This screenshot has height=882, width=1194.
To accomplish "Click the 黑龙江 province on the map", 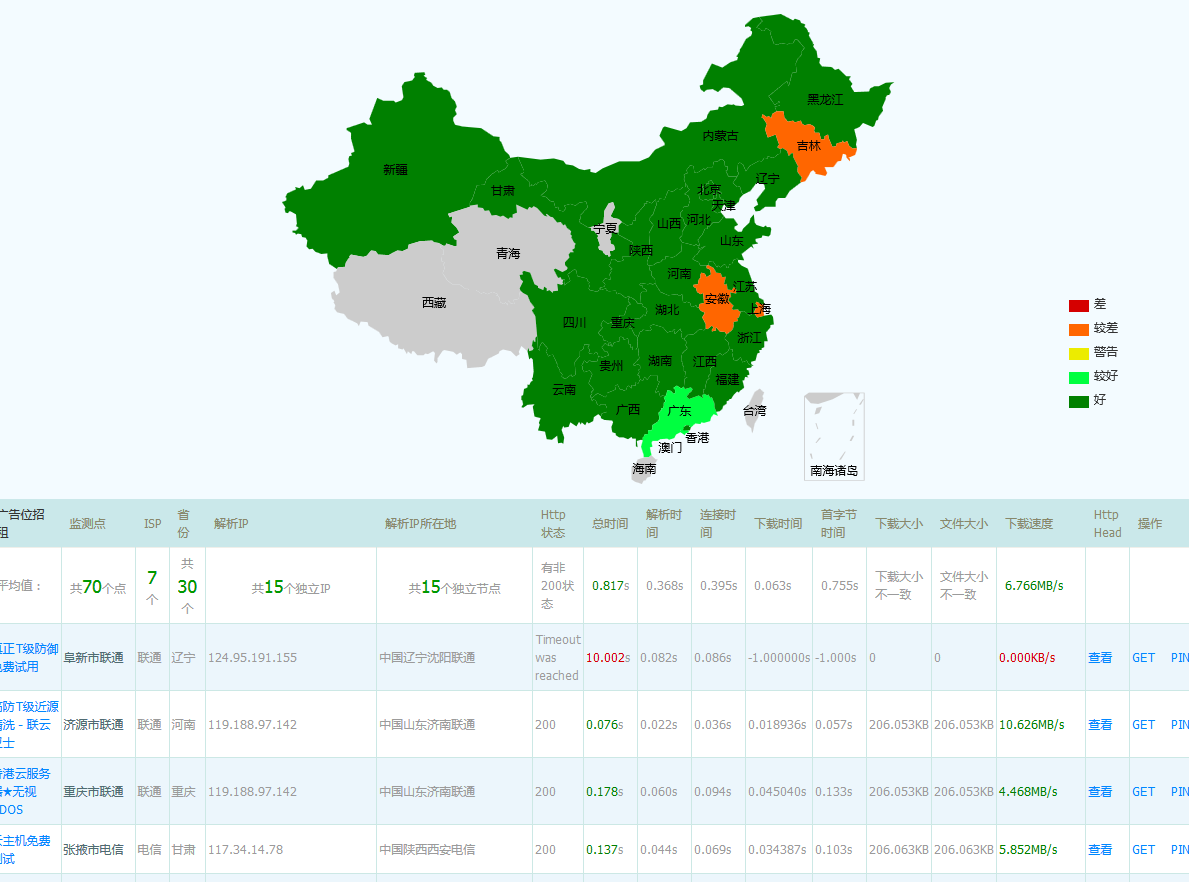I will 825,100.
